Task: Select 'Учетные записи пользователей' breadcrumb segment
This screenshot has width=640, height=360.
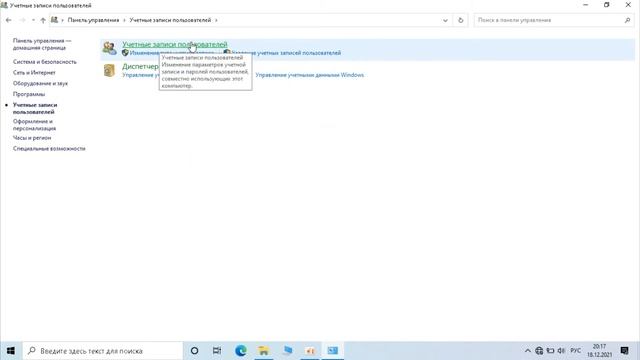Action: (x=170, y=20)
